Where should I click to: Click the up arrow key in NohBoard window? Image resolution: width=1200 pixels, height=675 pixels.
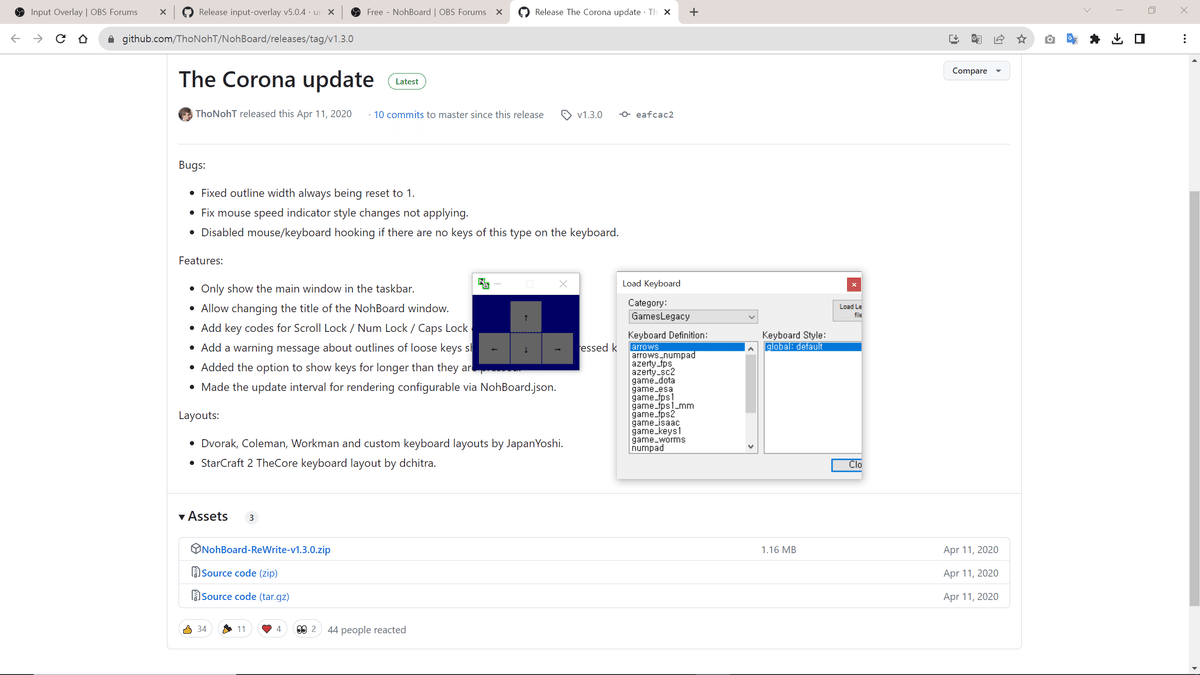pyautogui.click(x=526, y=317)
